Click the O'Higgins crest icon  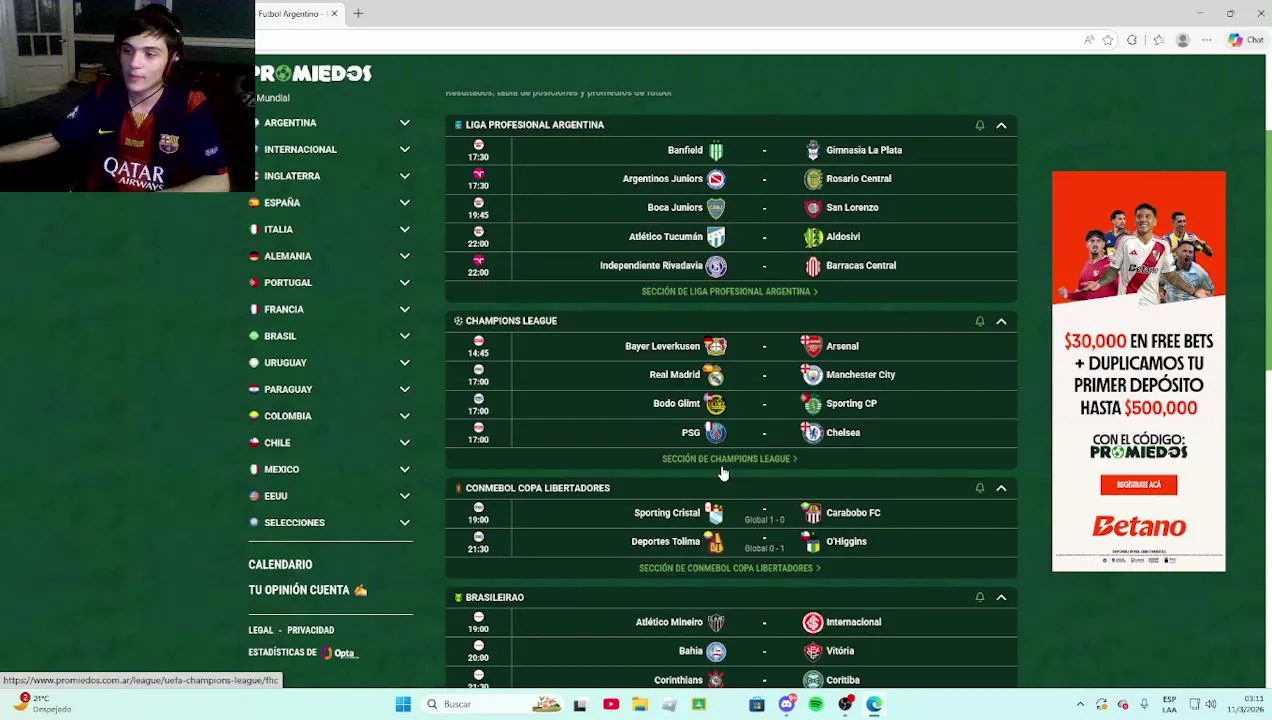click(813, 542)
